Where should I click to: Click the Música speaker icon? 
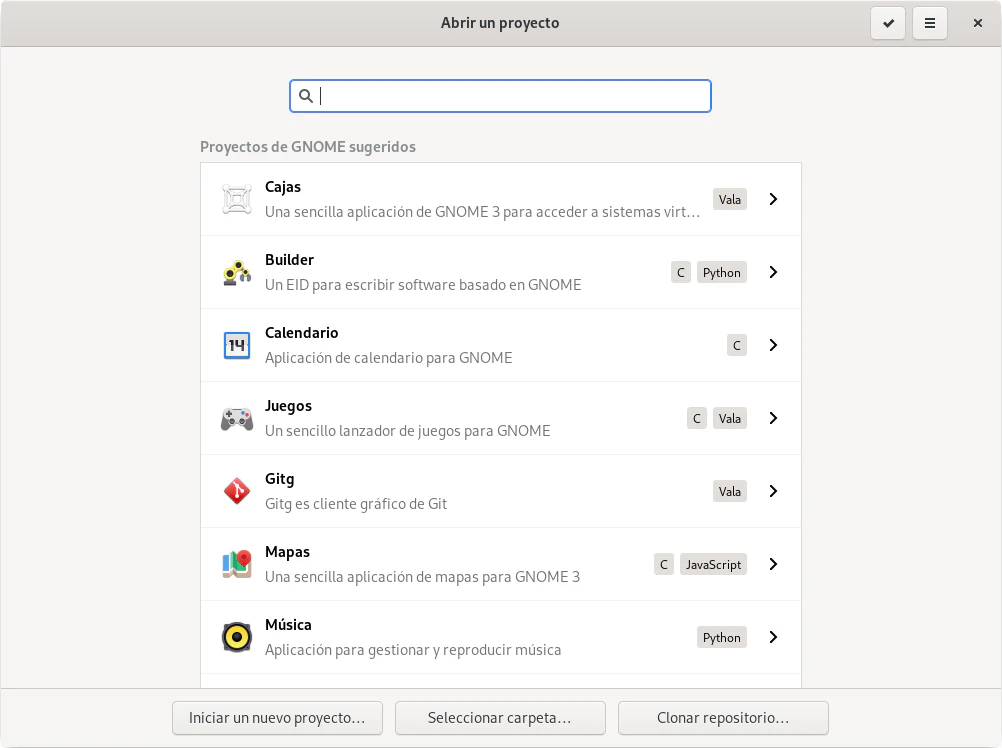coord(237,637)
